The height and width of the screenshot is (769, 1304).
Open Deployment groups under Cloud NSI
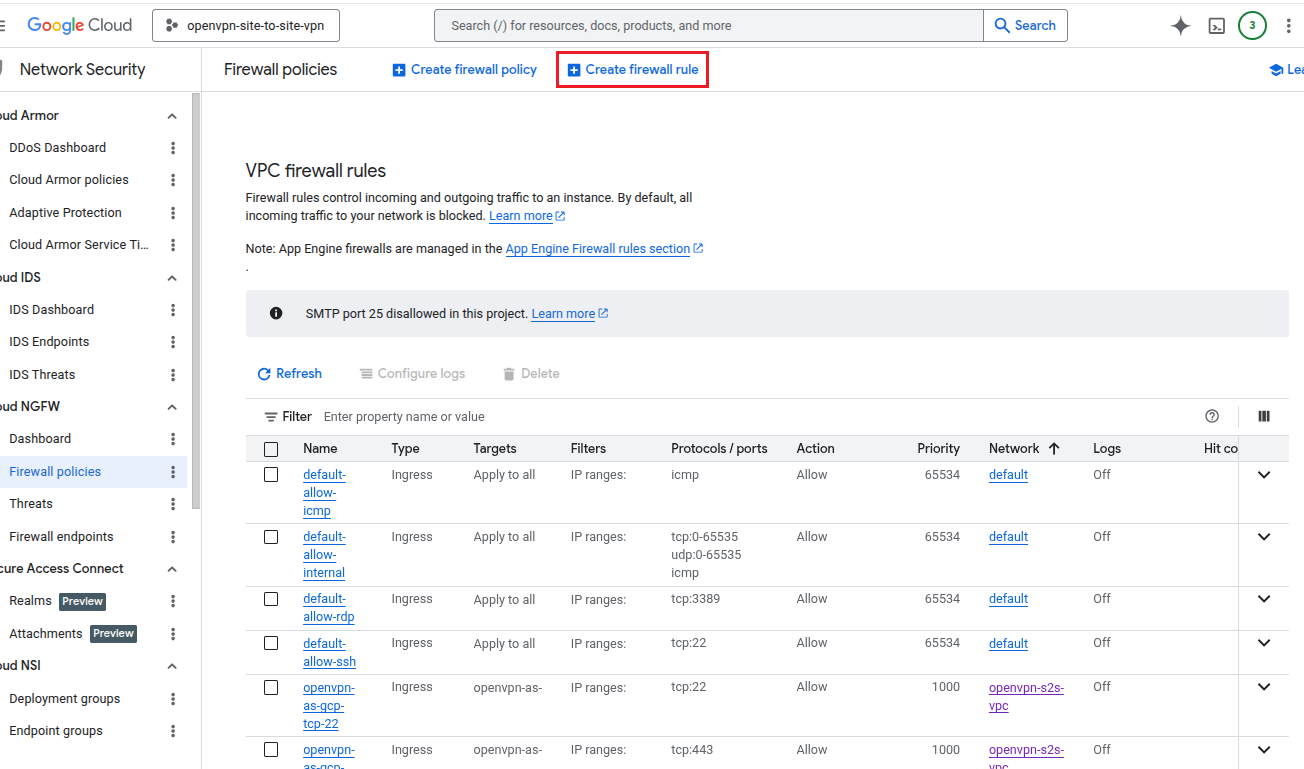[x=64, y=699]
